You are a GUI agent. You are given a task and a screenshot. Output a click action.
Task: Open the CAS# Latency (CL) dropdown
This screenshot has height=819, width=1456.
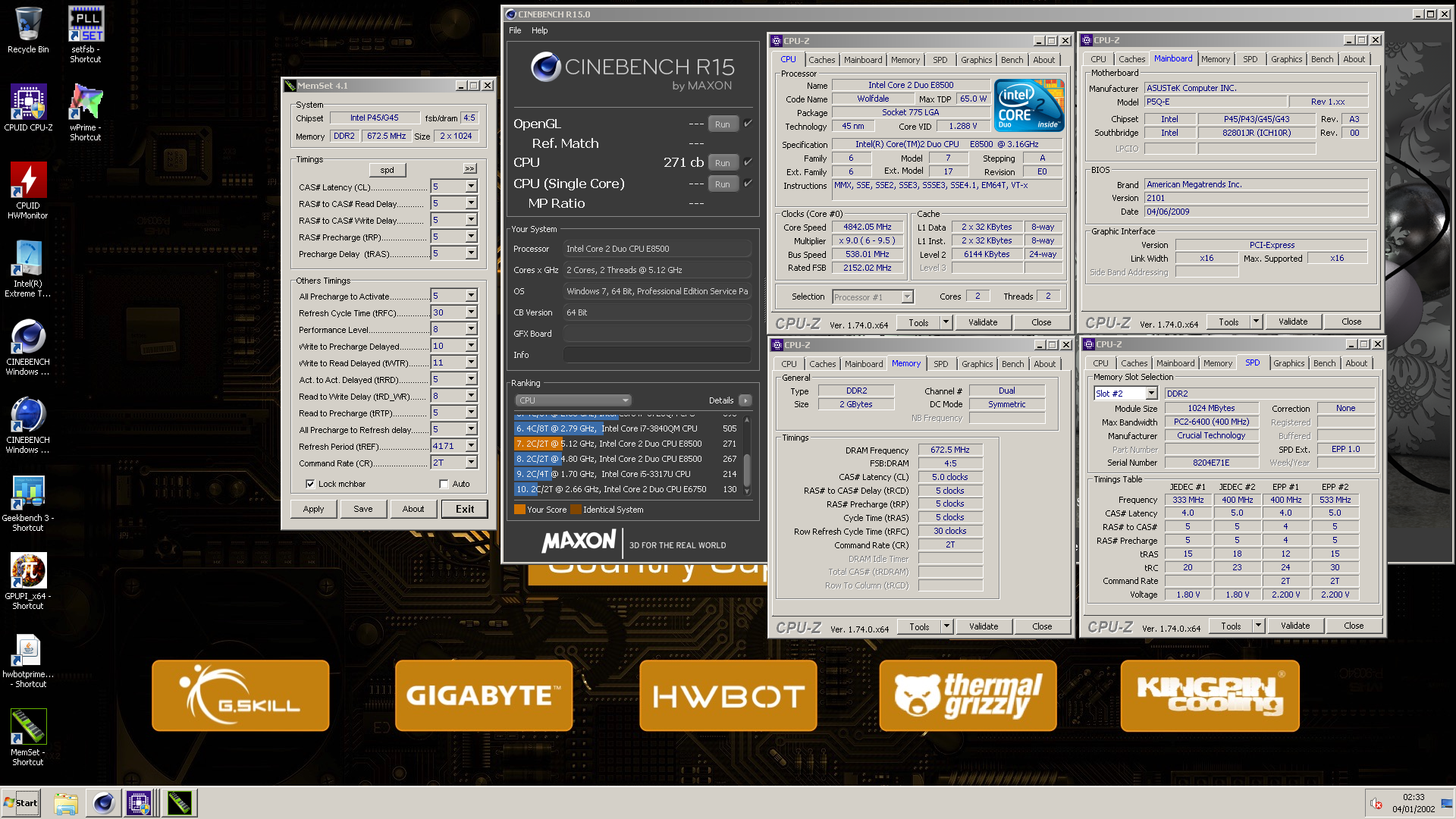pos(471,187)
